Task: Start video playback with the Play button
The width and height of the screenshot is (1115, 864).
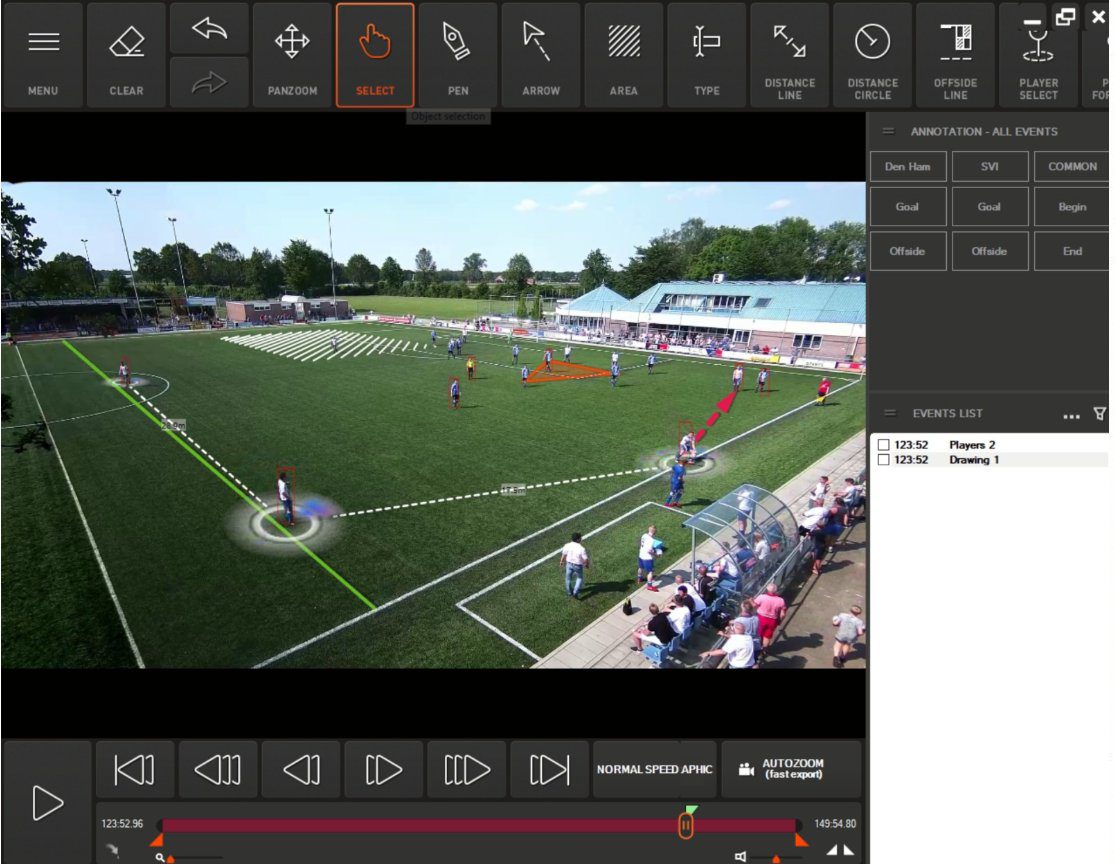Action: 48,803
